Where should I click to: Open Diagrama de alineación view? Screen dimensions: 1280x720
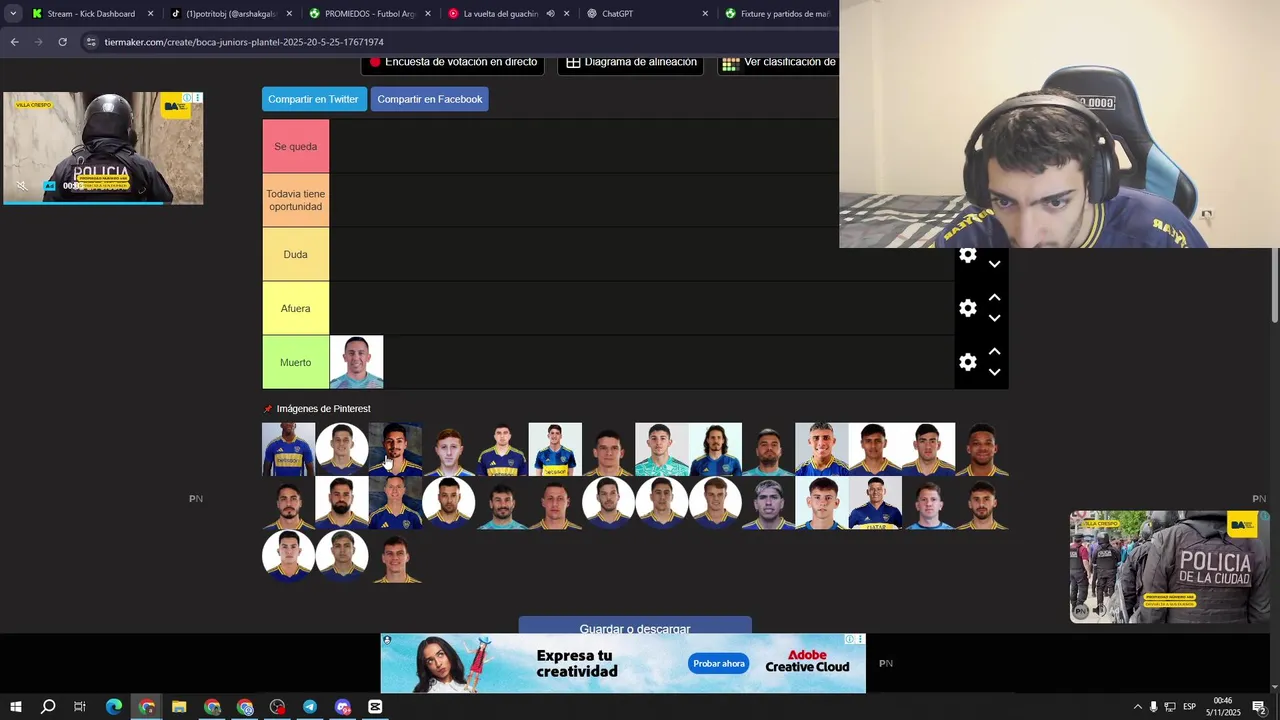pos(631,63)
